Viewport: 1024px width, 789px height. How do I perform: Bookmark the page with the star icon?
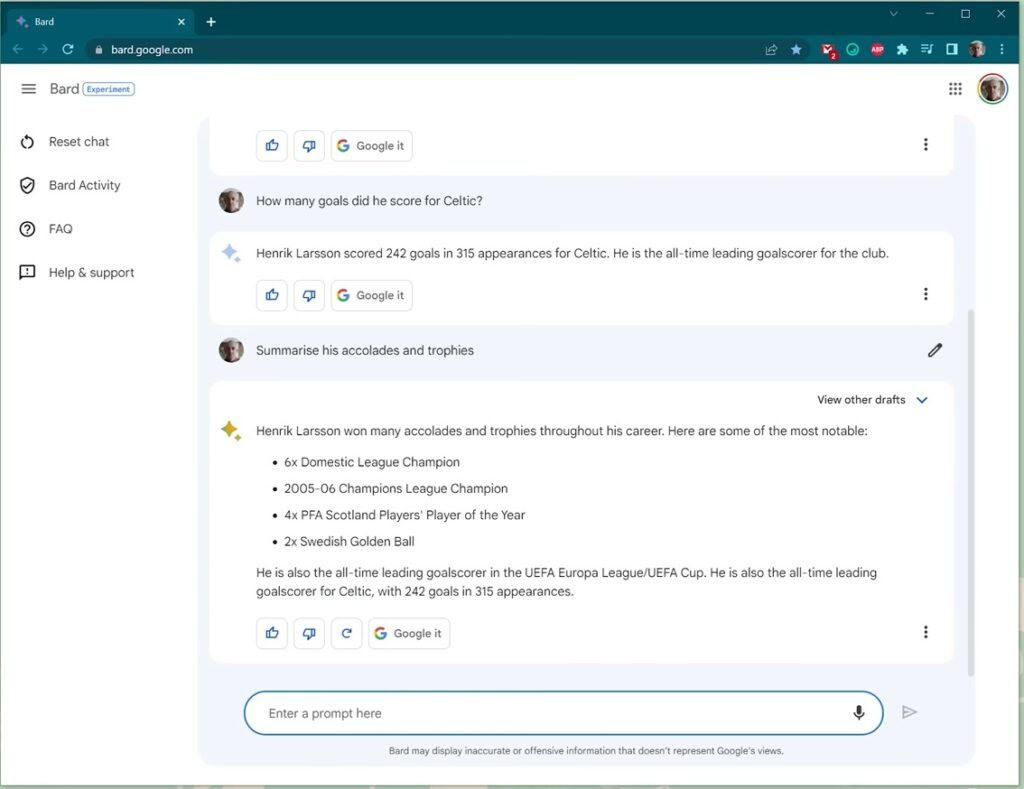click(795, 49)
